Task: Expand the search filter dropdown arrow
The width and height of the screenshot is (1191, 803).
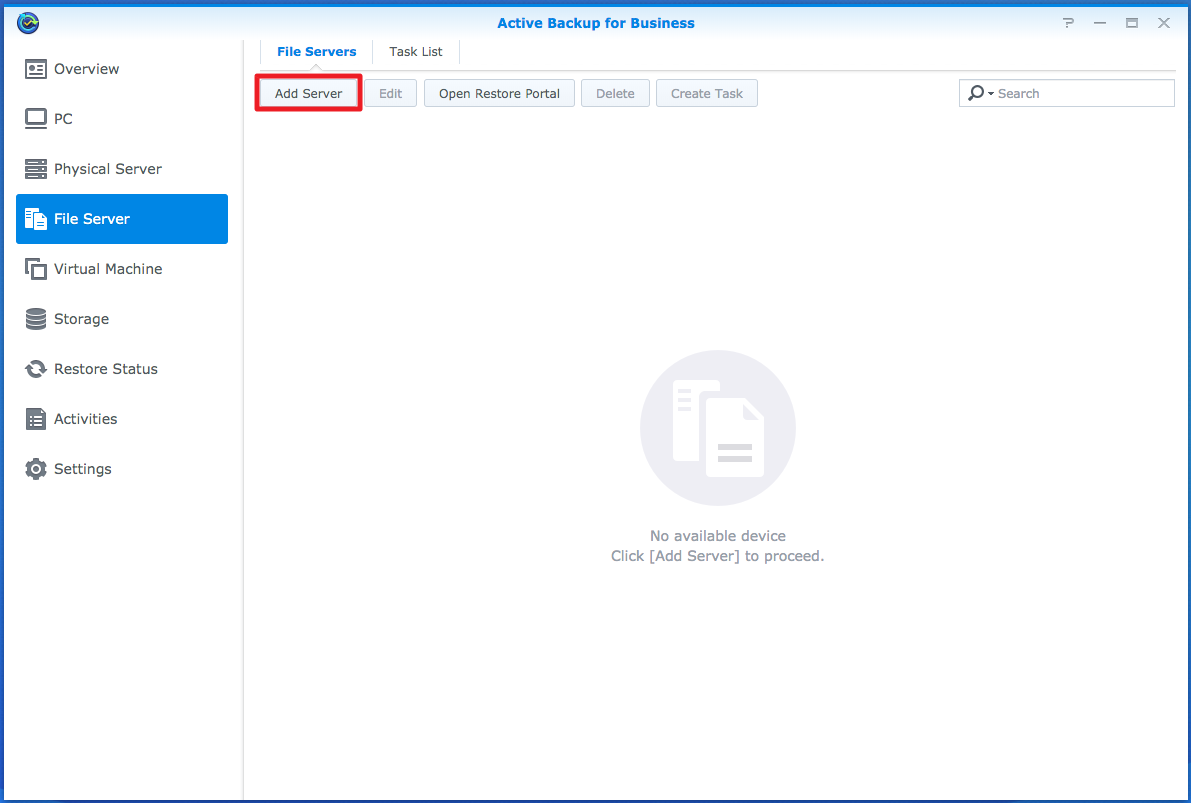Action: [x=990, y=94]
